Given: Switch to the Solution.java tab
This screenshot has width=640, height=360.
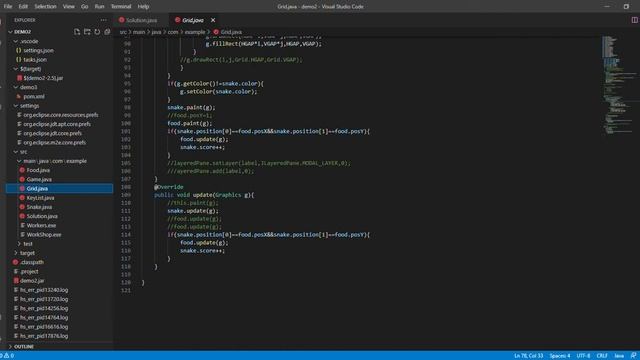Looking at the screenshot, I should point(141,20).
